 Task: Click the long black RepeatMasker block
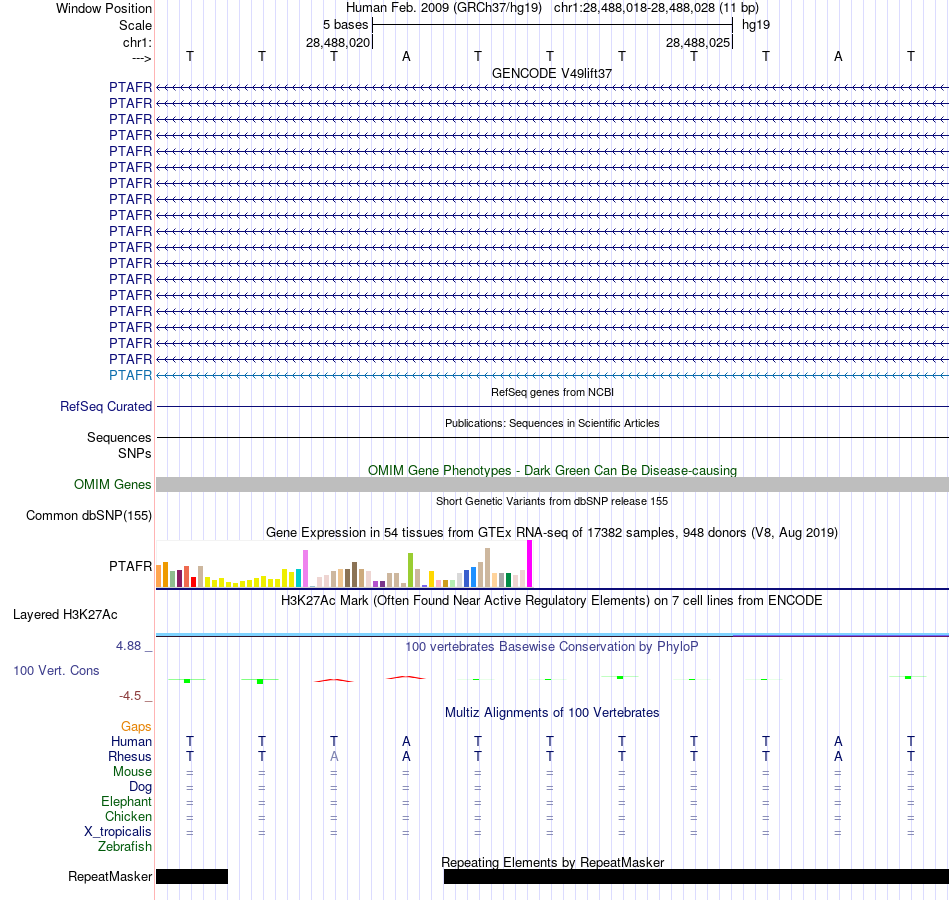coord(696,876)
